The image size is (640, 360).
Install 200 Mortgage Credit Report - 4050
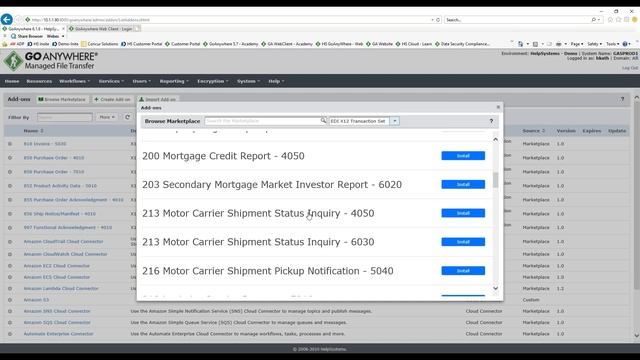tap(463, 156)
